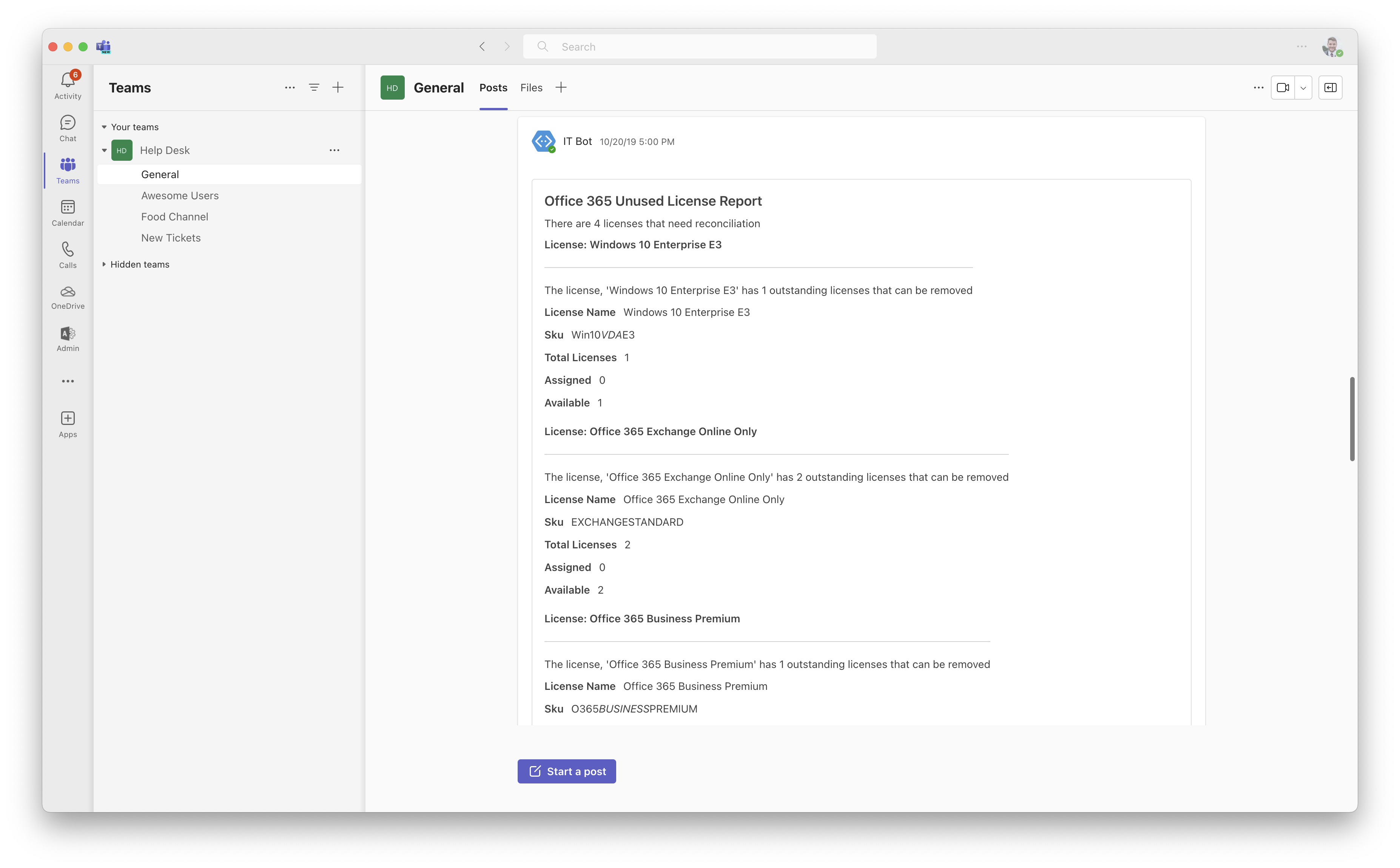The width and height of the screenshot is (1400, 868).
Task: Click the General channel title
Action: [439, 88]
